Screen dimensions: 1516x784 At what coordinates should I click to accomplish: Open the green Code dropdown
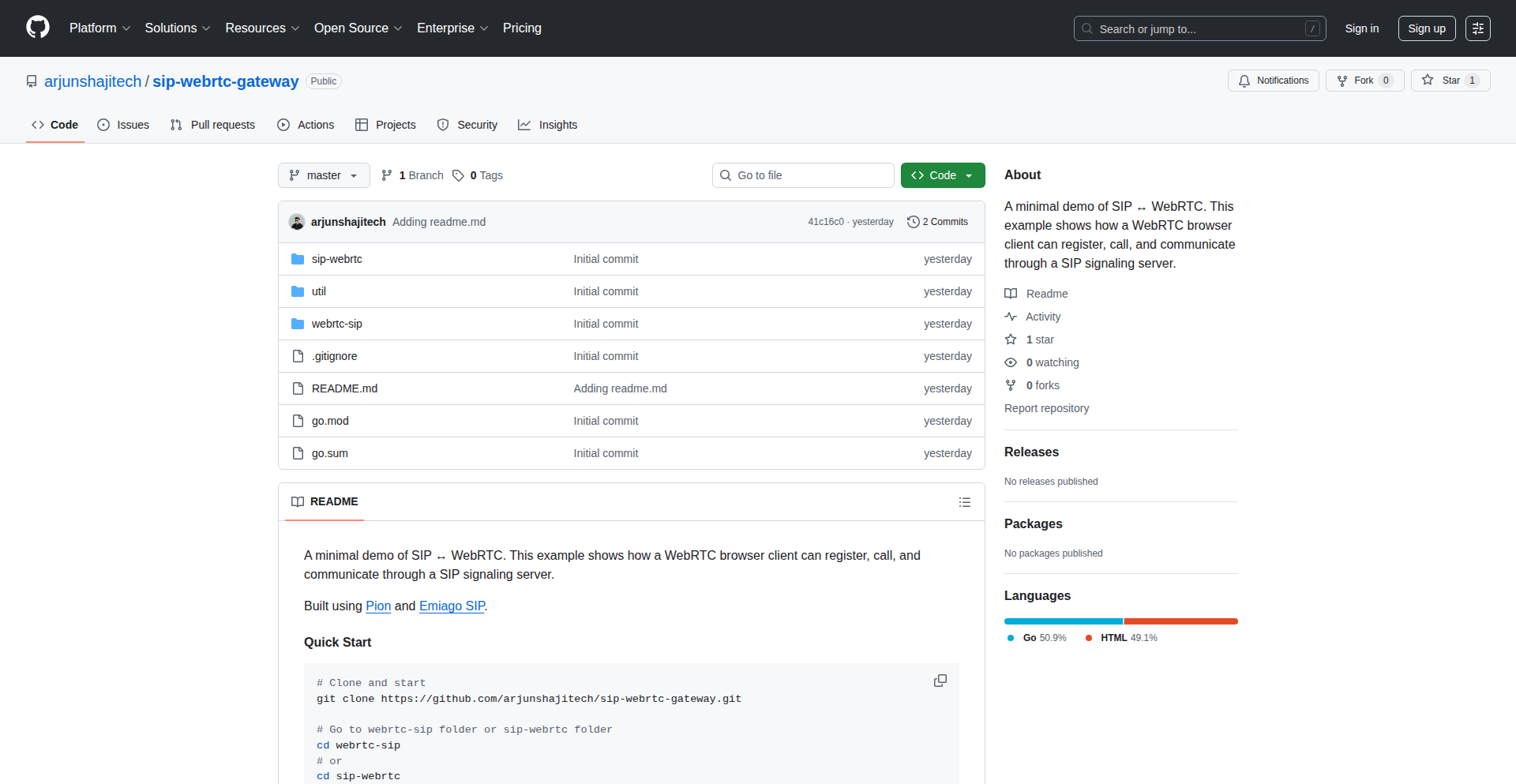[x=942, y=175]
